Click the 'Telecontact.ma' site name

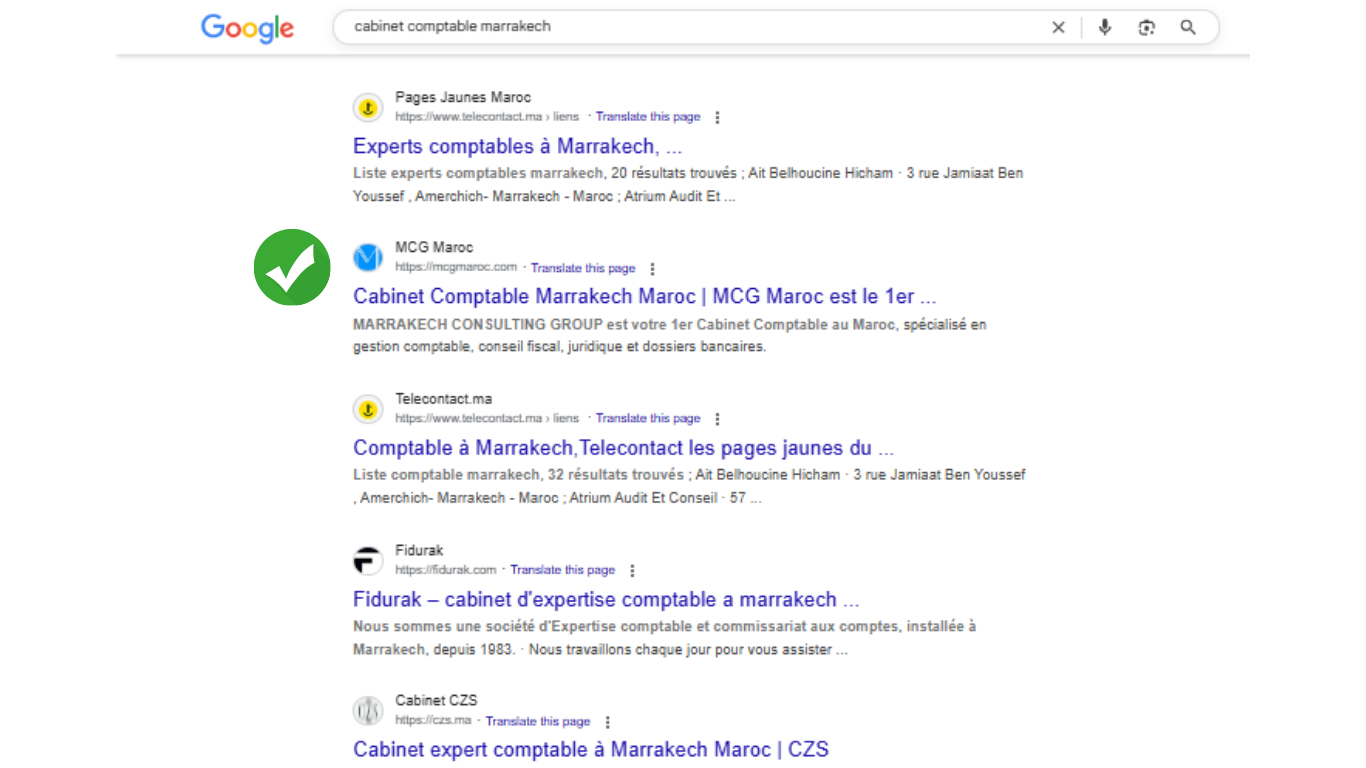[x=443, y=399]
